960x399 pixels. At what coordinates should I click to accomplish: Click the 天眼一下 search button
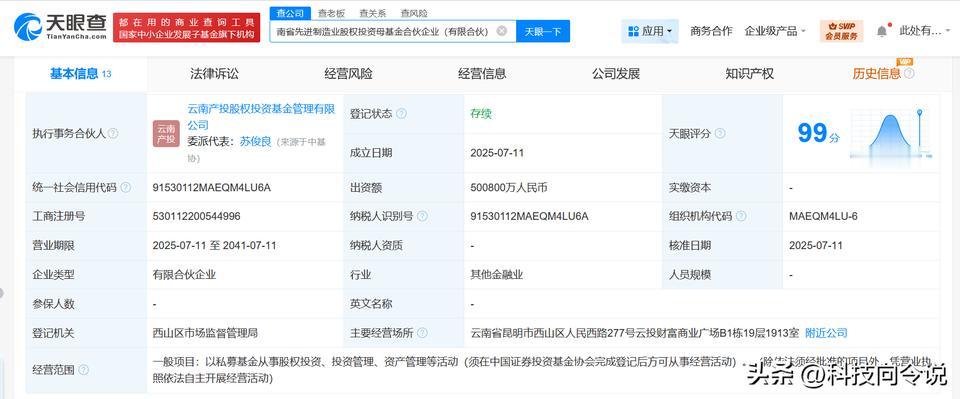point(543,31)
